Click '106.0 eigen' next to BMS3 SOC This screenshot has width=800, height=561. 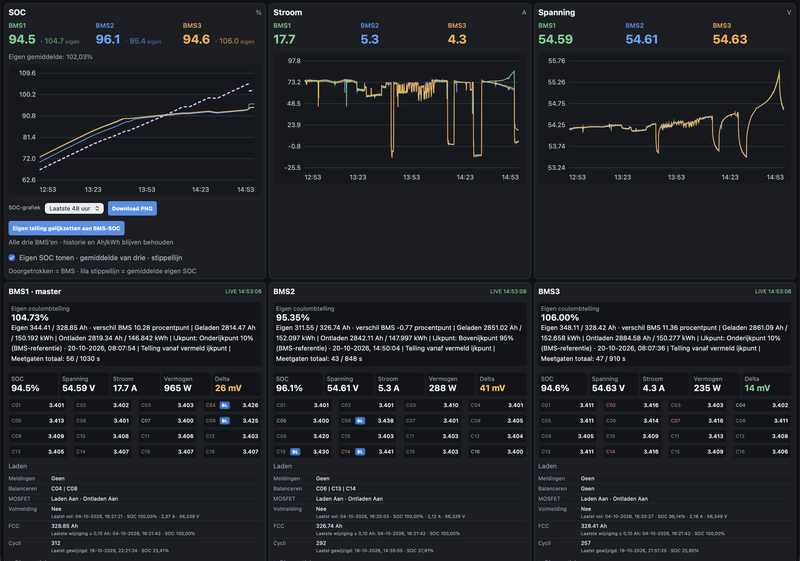click(235, 41)
